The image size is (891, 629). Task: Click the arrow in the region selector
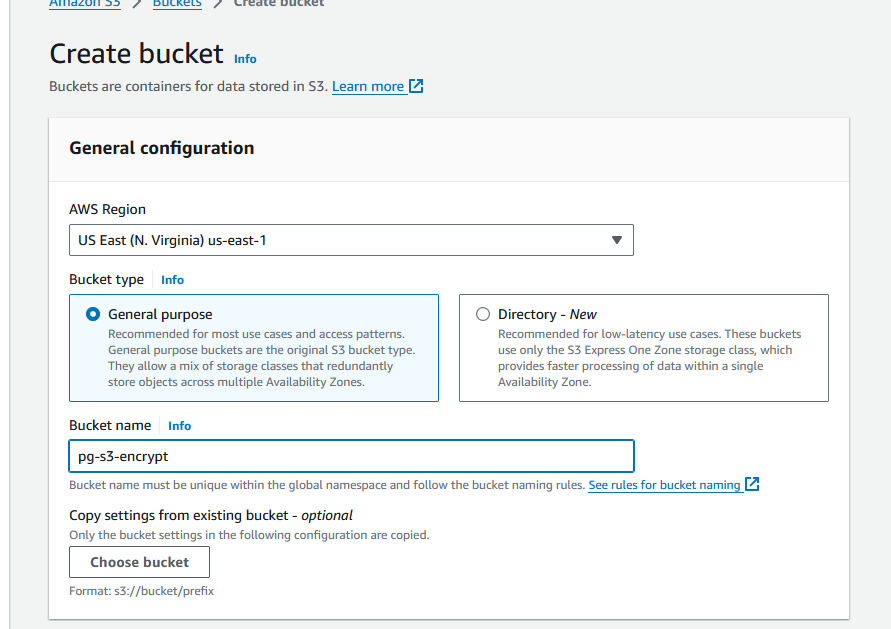pos(616,240)
